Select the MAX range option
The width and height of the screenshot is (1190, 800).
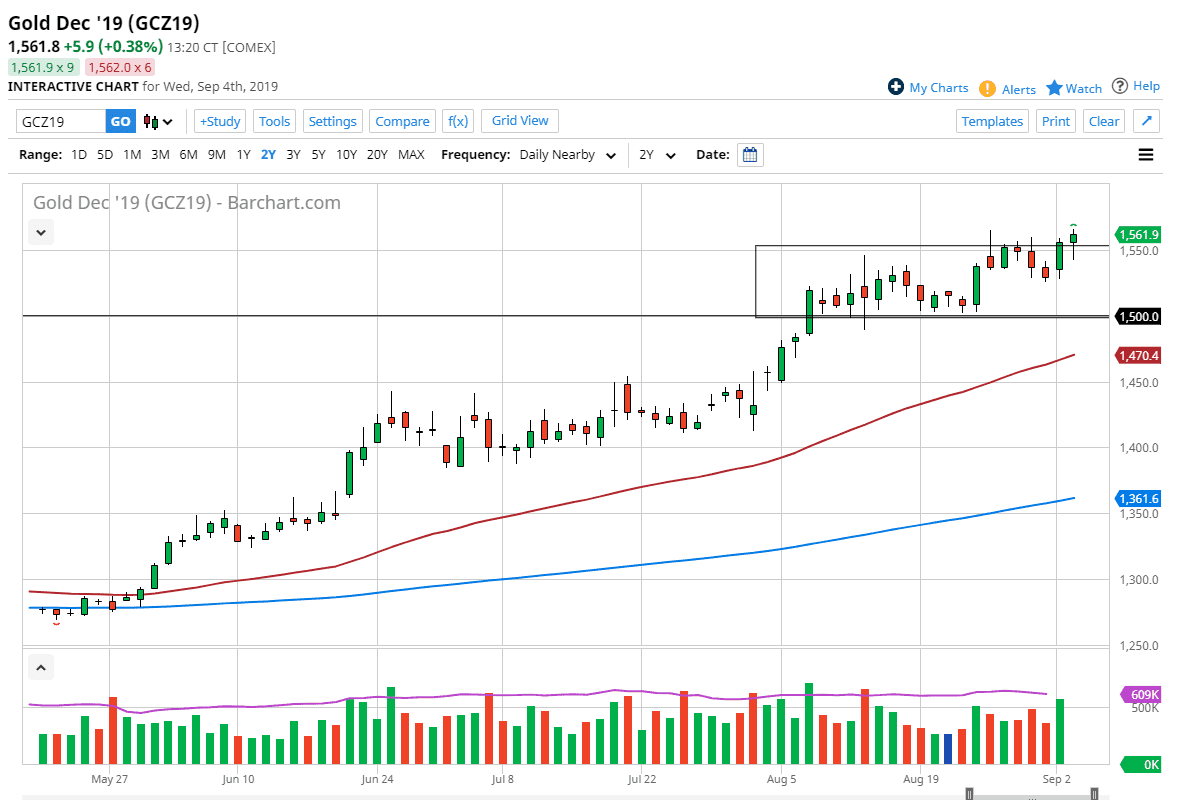click(411, 155)
